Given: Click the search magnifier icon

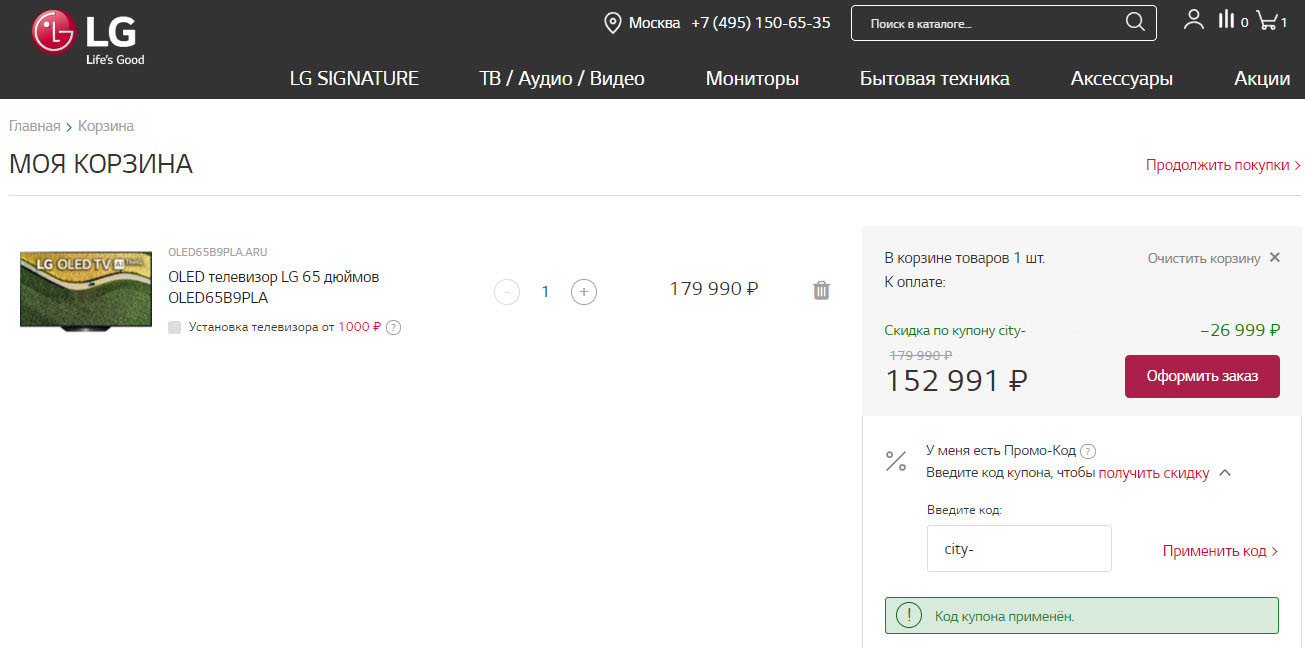Looking at the screenshot, I should pos(1135,22).
